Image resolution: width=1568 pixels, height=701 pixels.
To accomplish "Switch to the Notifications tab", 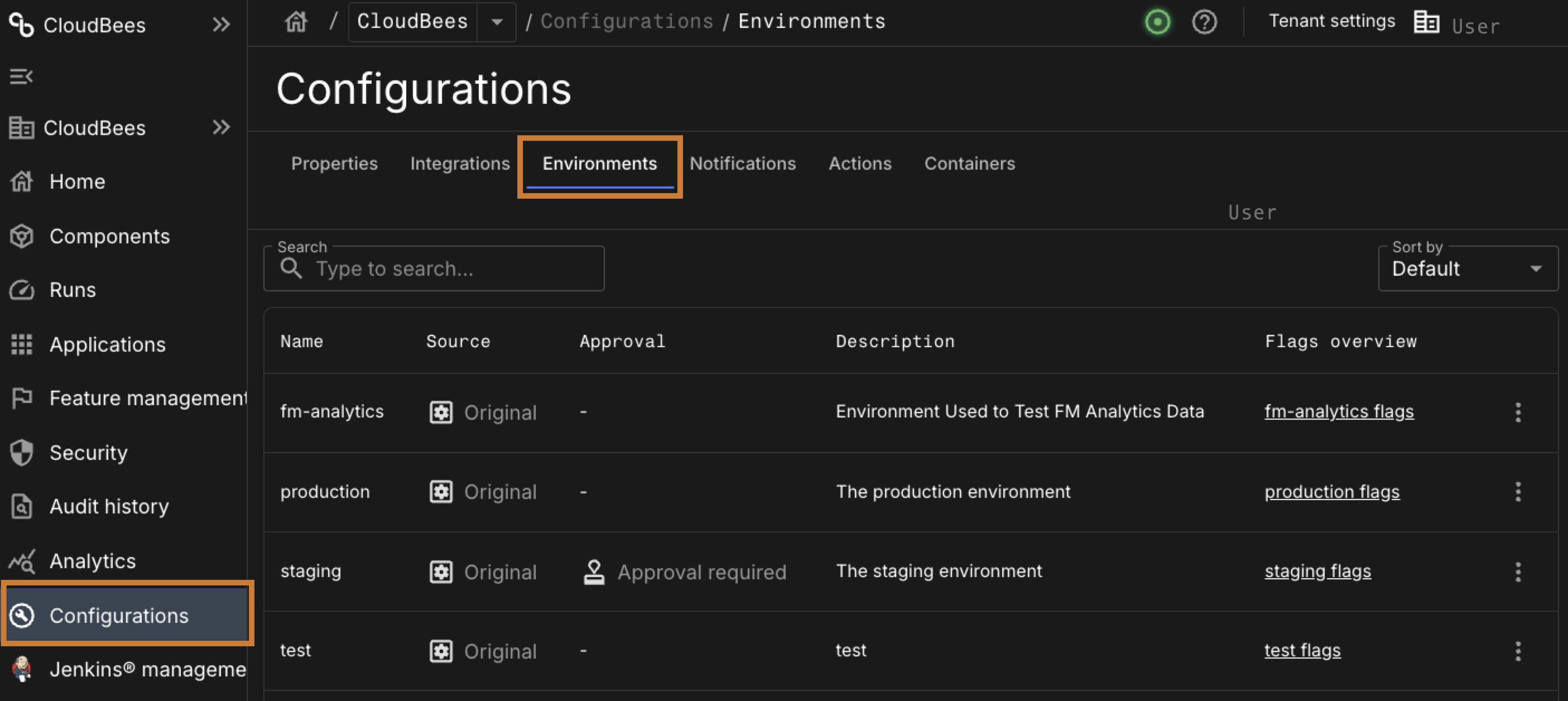I will (x=742, y=163).
